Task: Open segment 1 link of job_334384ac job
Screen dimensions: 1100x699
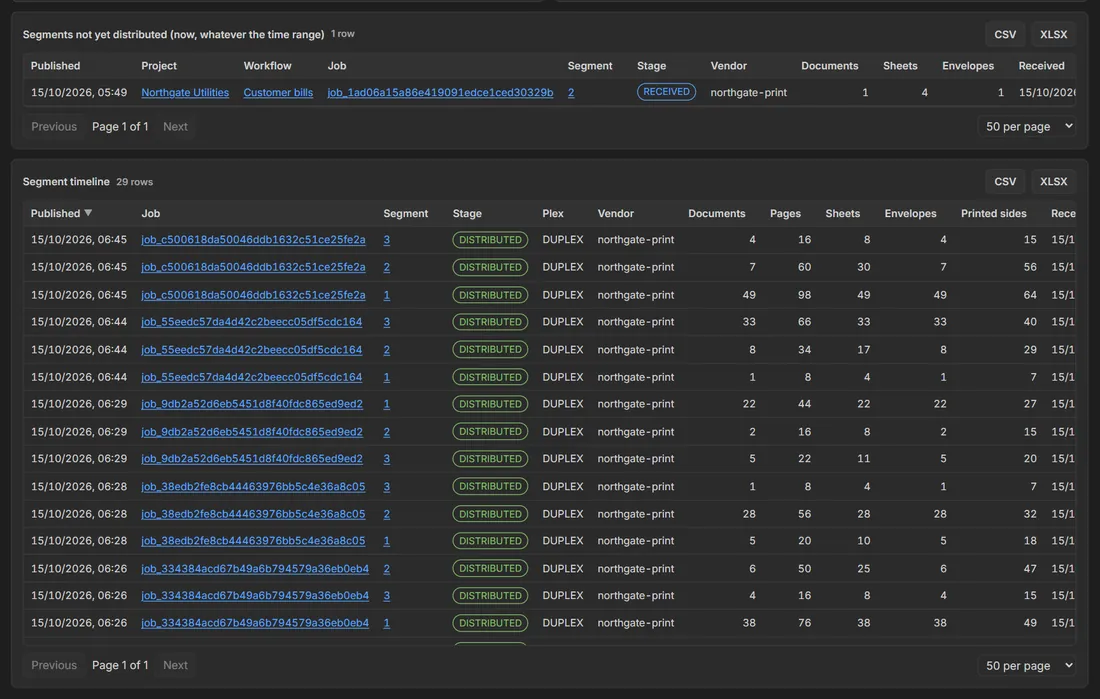Action: [x=387, y=623]
